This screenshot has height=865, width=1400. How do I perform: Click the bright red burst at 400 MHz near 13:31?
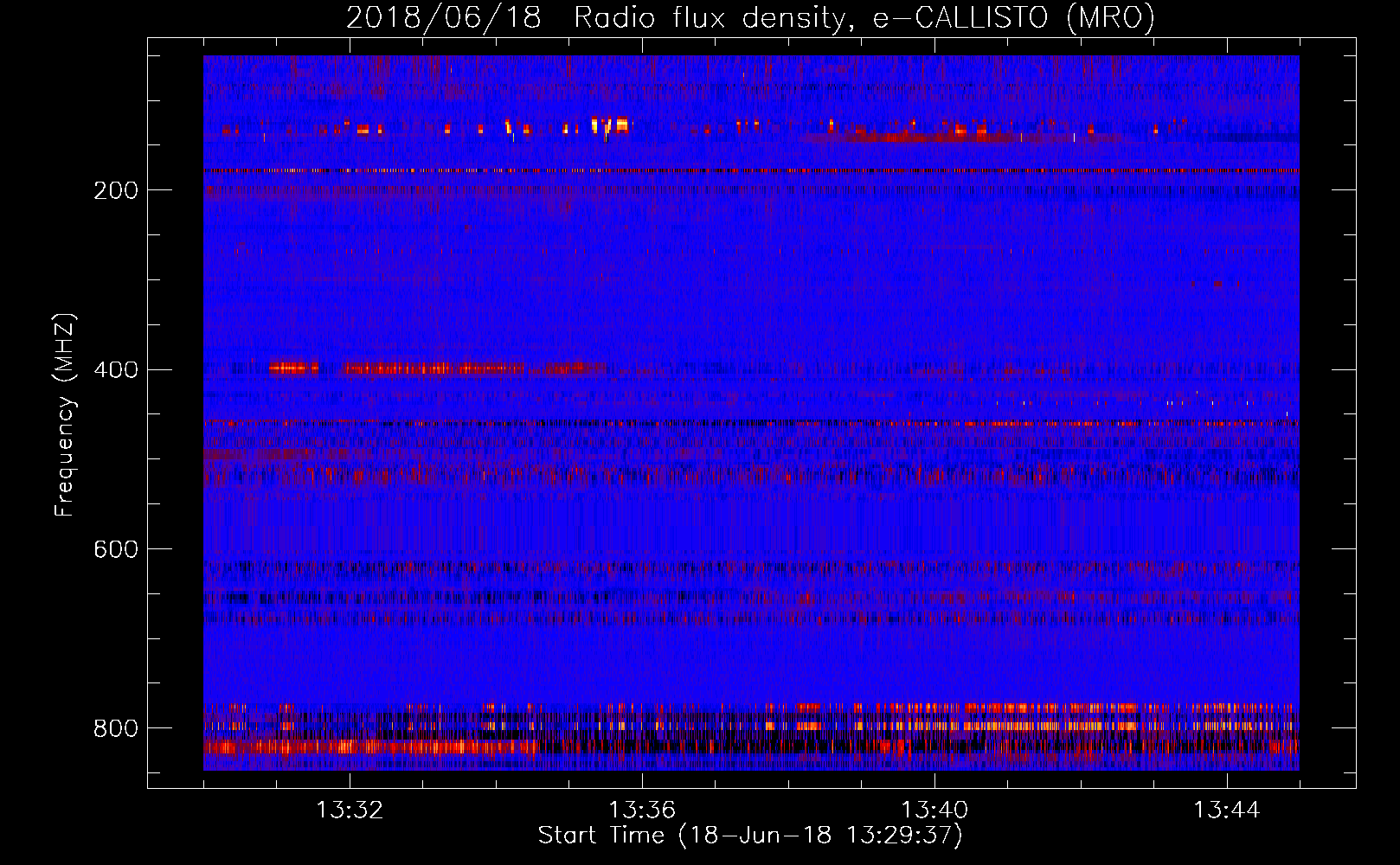(x=293, y=368)
